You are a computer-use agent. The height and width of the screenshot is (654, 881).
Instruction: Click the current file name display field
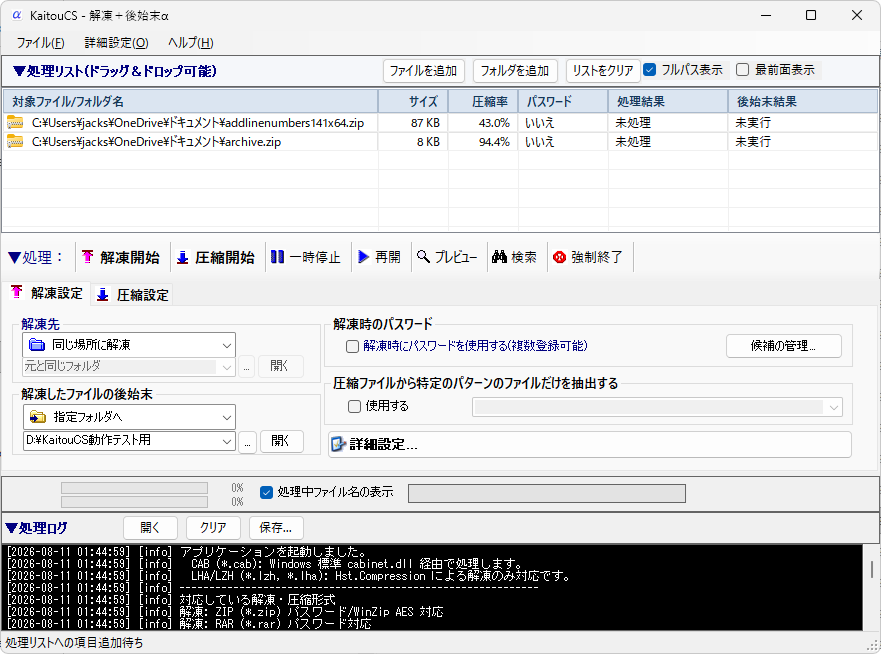pyautogui.click(x=547, y=493)
